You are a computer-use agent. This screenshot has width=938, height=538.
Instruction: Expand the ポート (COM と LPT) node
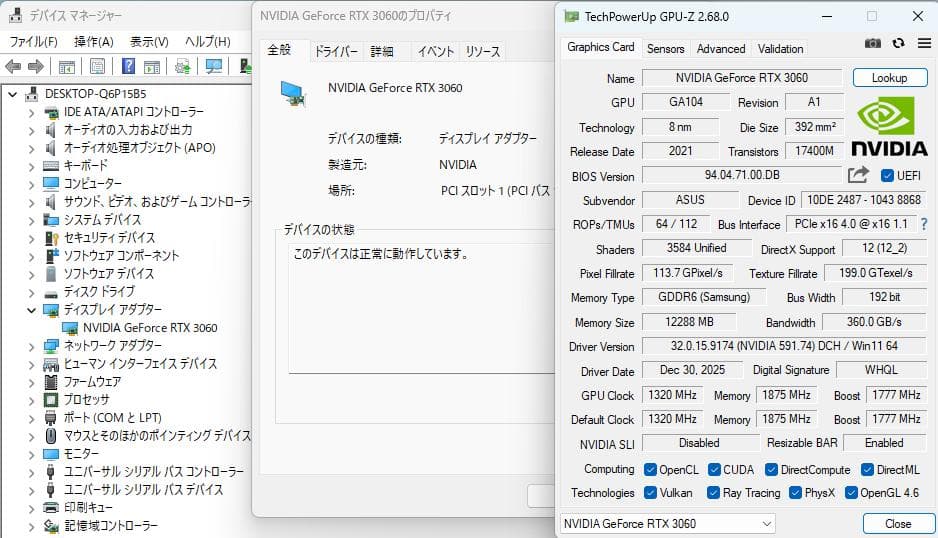click(x=32, y=418)
